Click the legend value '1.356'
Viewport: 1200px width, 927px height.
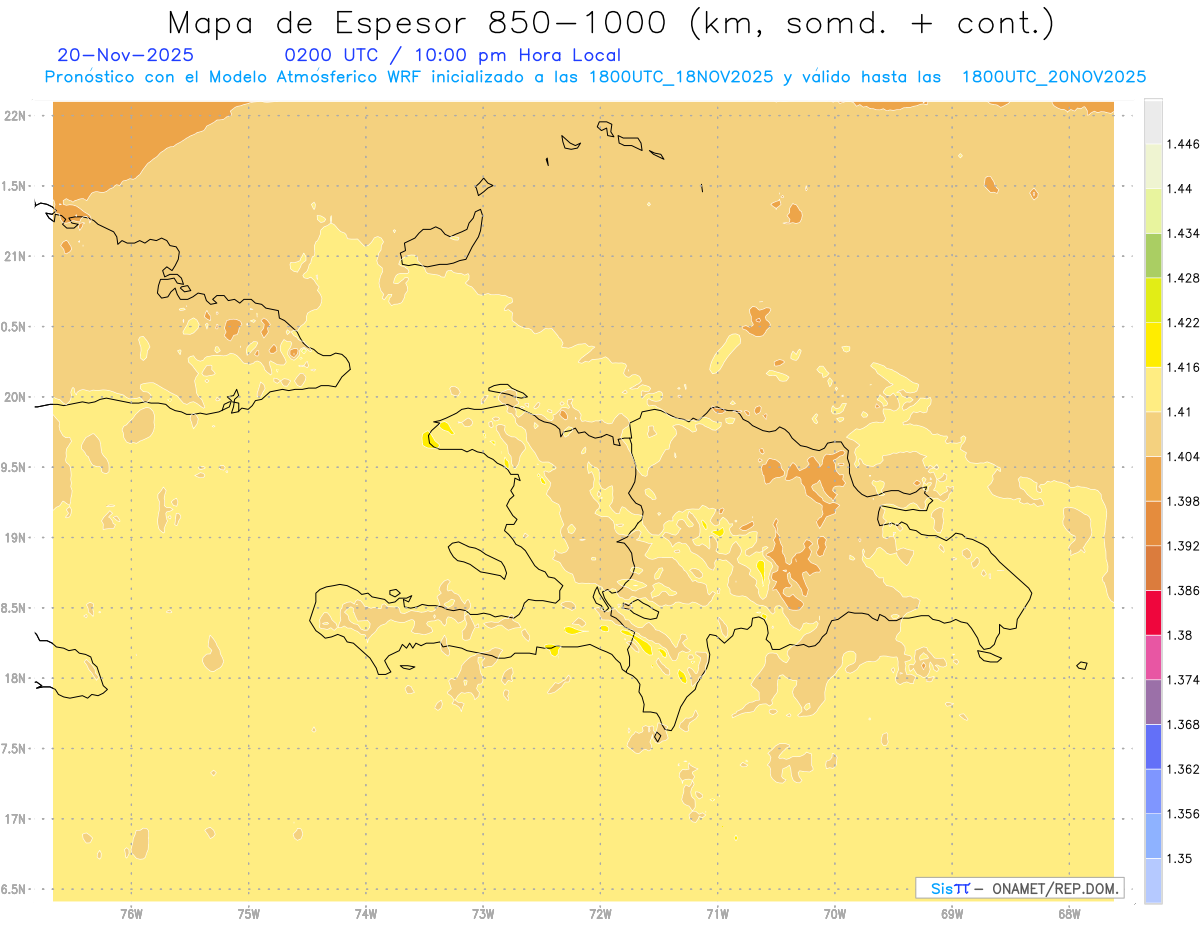click(x=1183, y=814)
